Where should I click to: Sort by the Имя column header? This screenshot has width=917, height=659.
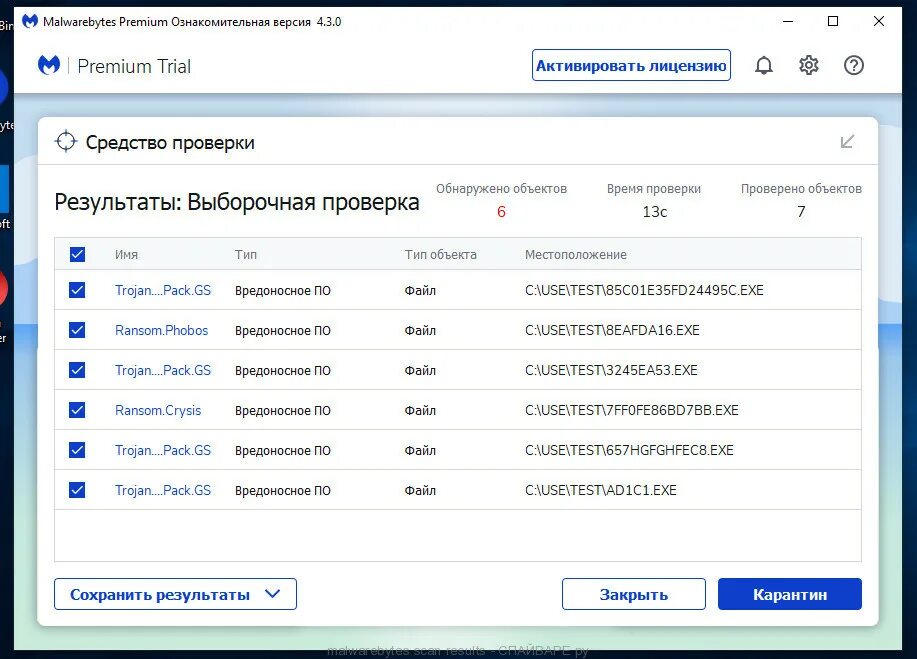126,254
